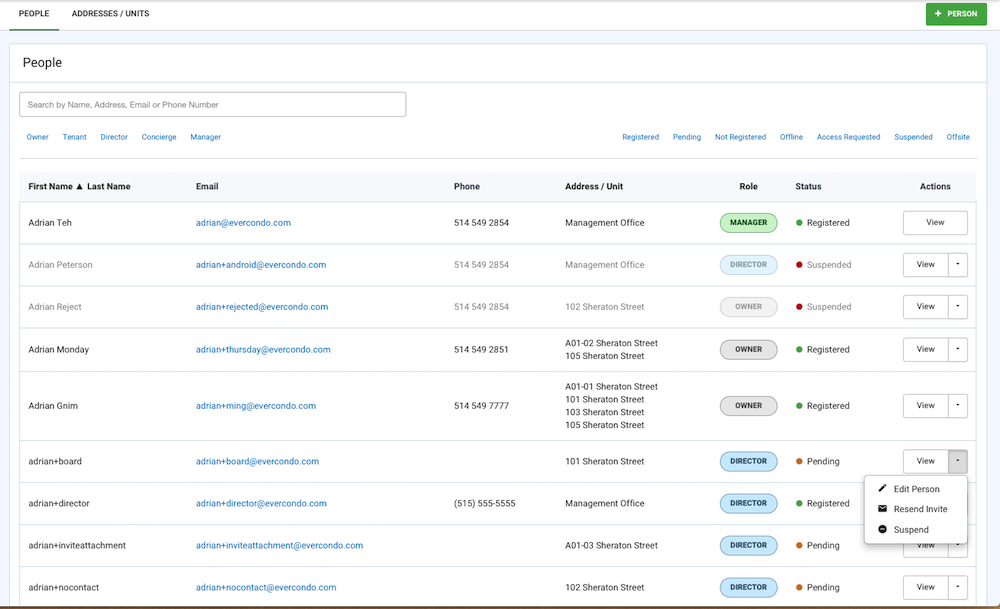Filter people by Tenant role
The height and width of the screenshot is (609, 1000).
[75, 137]
